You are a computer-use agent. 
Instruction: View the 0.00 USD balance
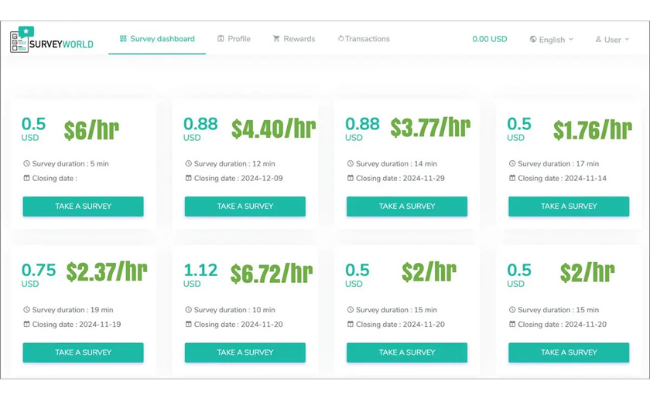coord(490,39)
